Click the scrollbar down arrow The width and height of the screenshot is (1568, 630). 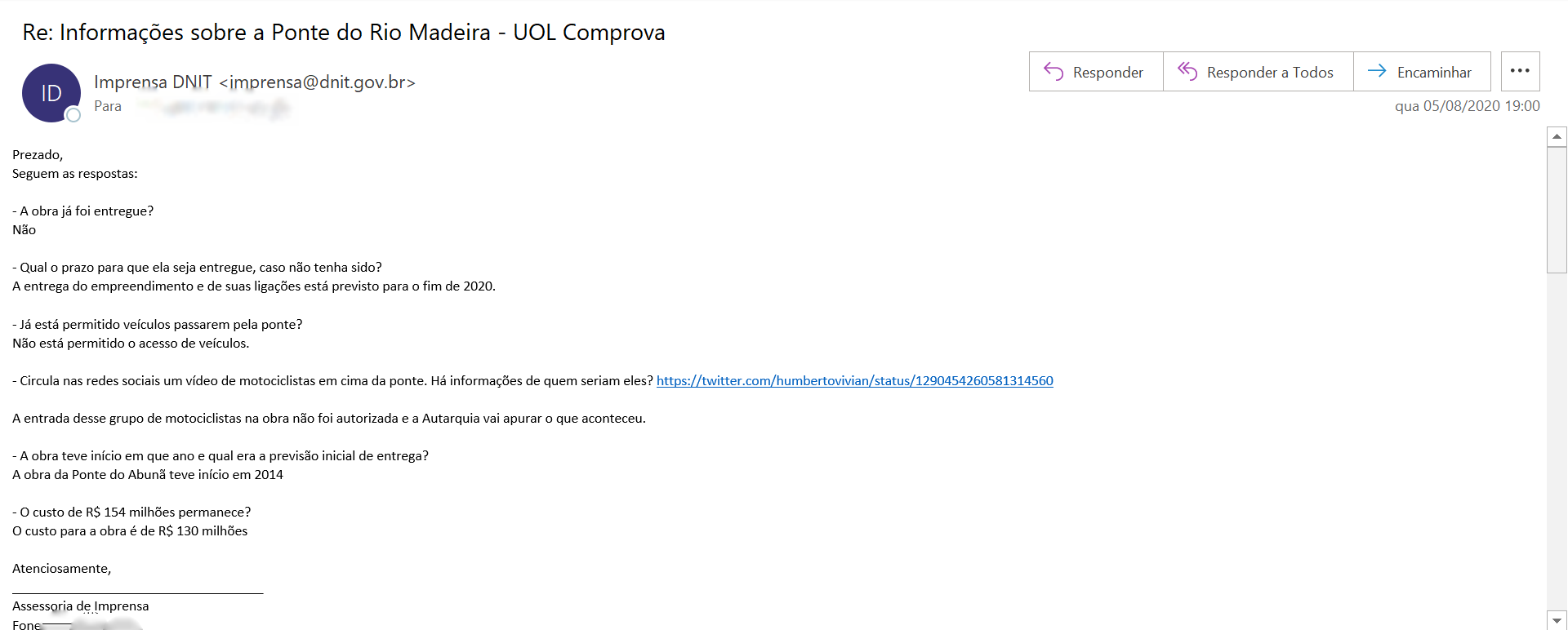click(x=1557, y=620)
